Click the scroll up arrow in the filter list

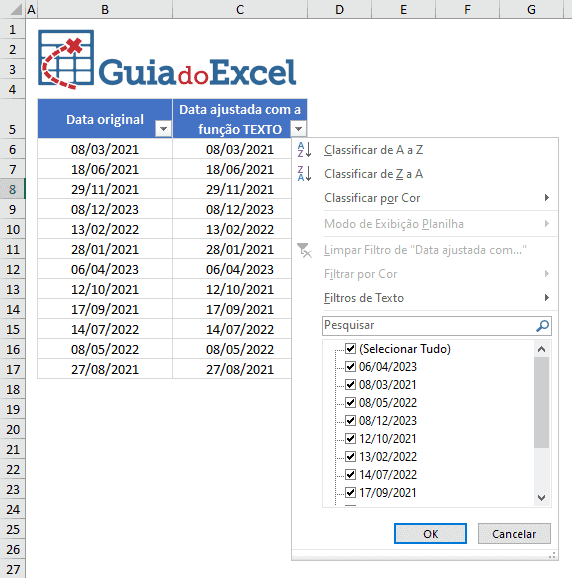[541, 349]
